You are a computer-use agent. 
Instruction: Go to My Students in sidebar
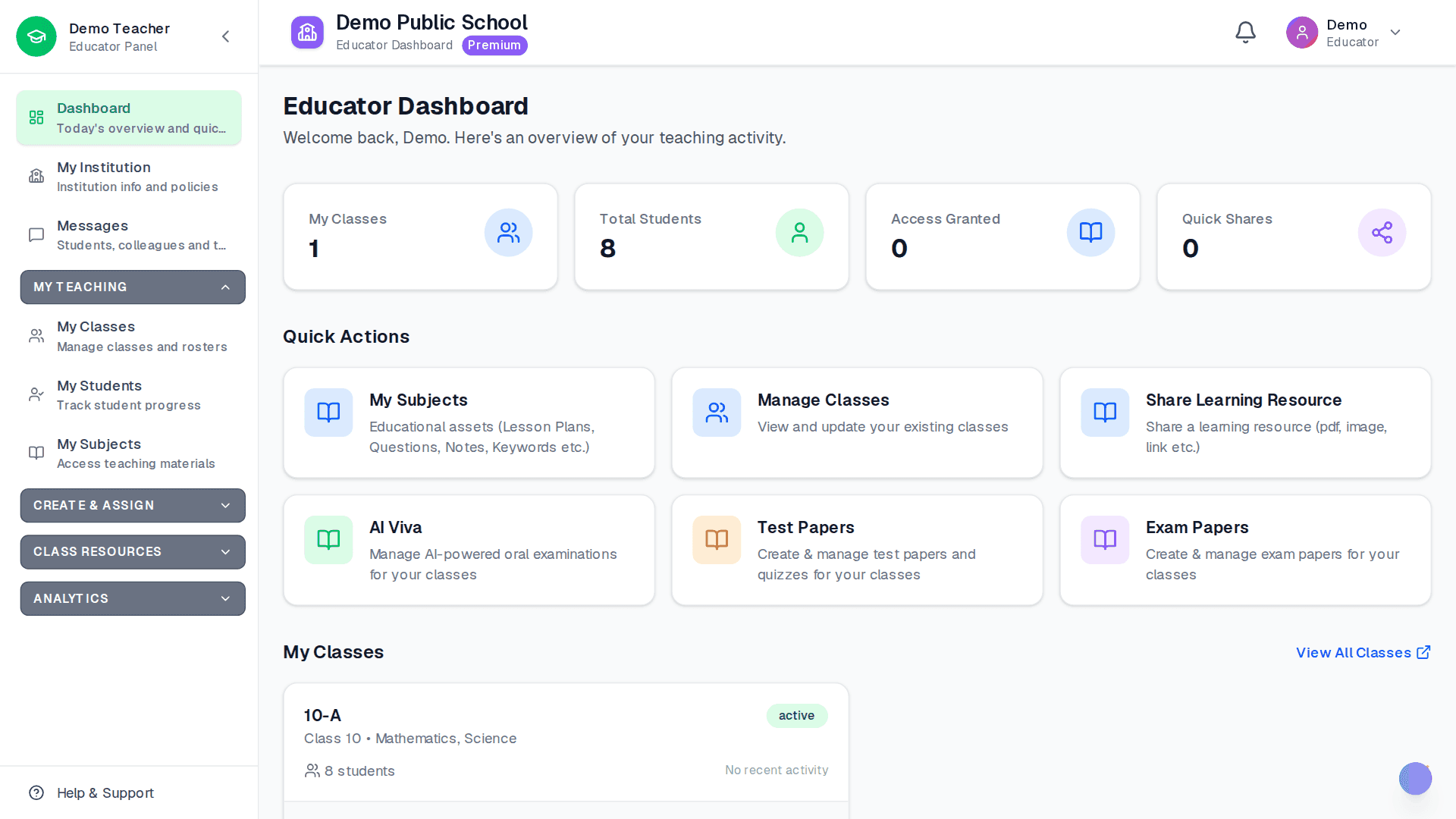click(129, 394)
